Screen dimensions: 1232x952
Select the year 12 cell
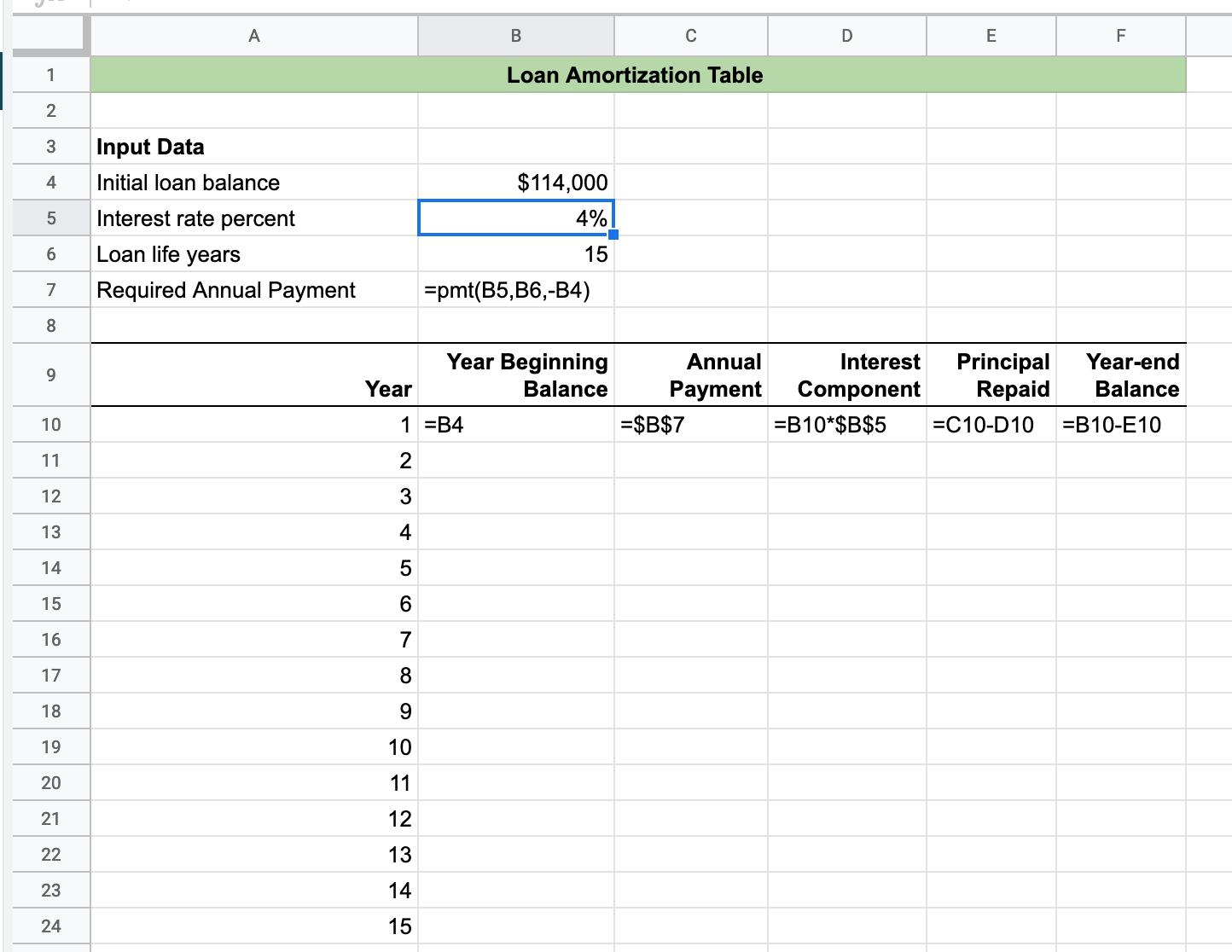coord(254,819)
